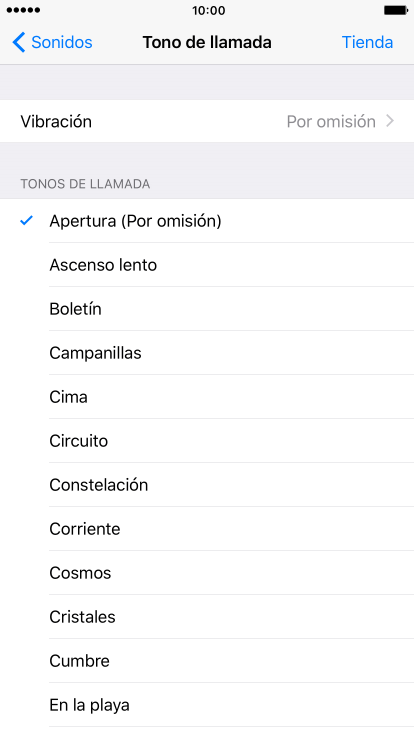Viewport: 414px width, 736px height.
Task: Tap the 10:00 clock in status bar
Action: pyautogui.click(x=208, y=10)
